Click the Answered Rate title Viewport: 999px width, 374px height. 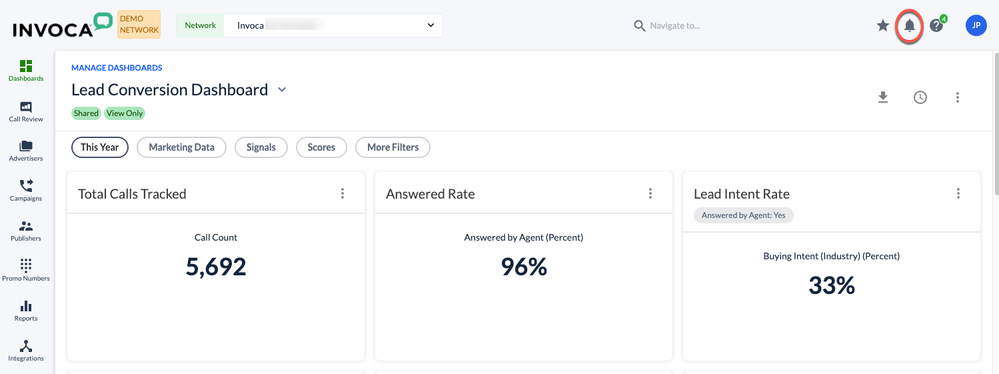pyautogui.click(x=430, y=194)
